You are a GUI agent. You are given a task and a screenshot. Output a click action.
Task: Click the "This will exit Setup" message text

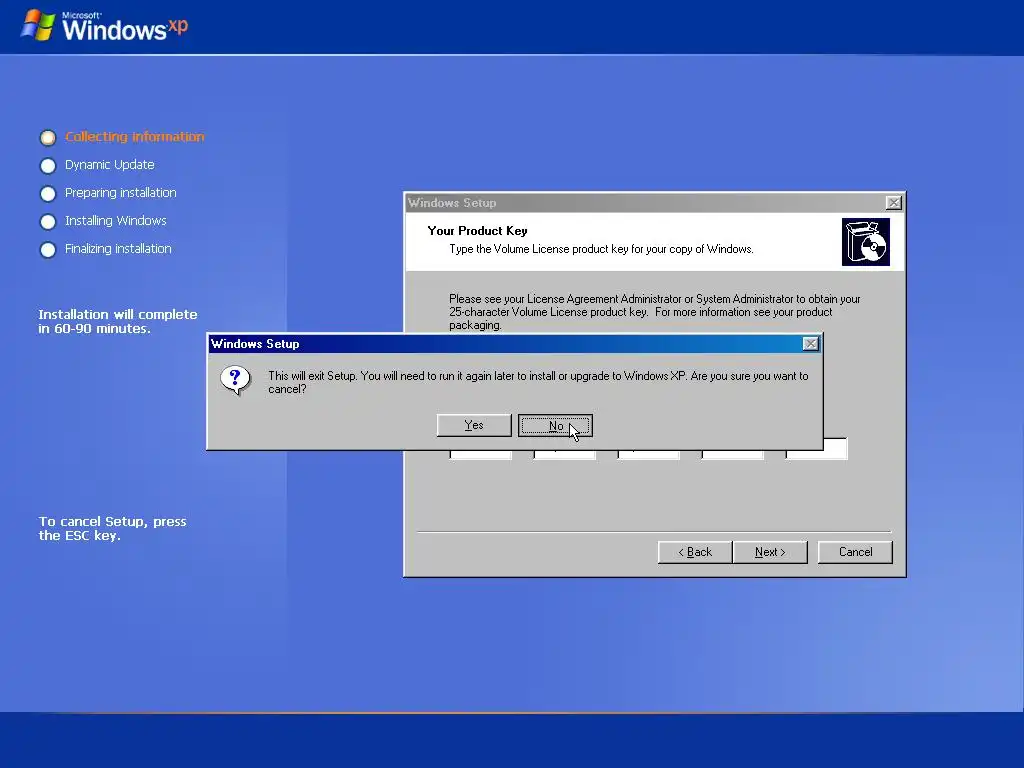538,382
